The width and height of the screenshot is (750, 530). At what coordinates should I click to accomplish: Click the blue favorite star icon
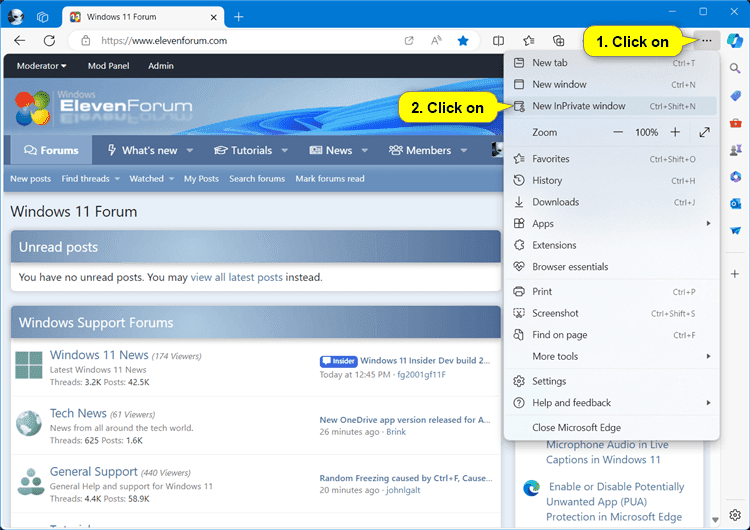[x=463, y=41]
